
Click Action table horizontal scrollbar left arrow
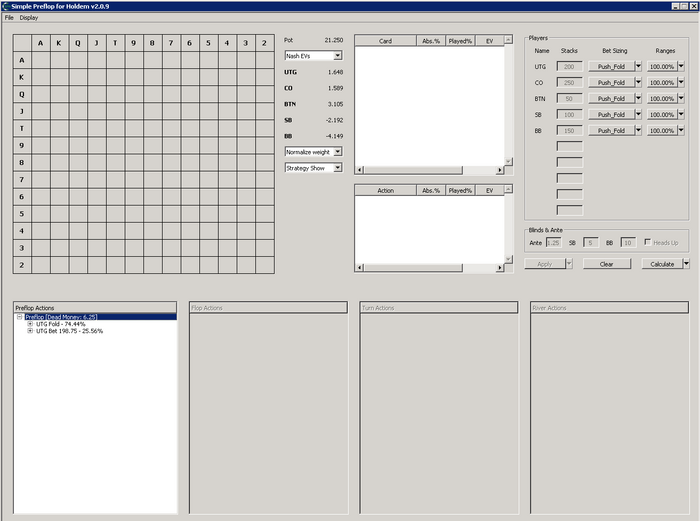click(x=360, y=267)
